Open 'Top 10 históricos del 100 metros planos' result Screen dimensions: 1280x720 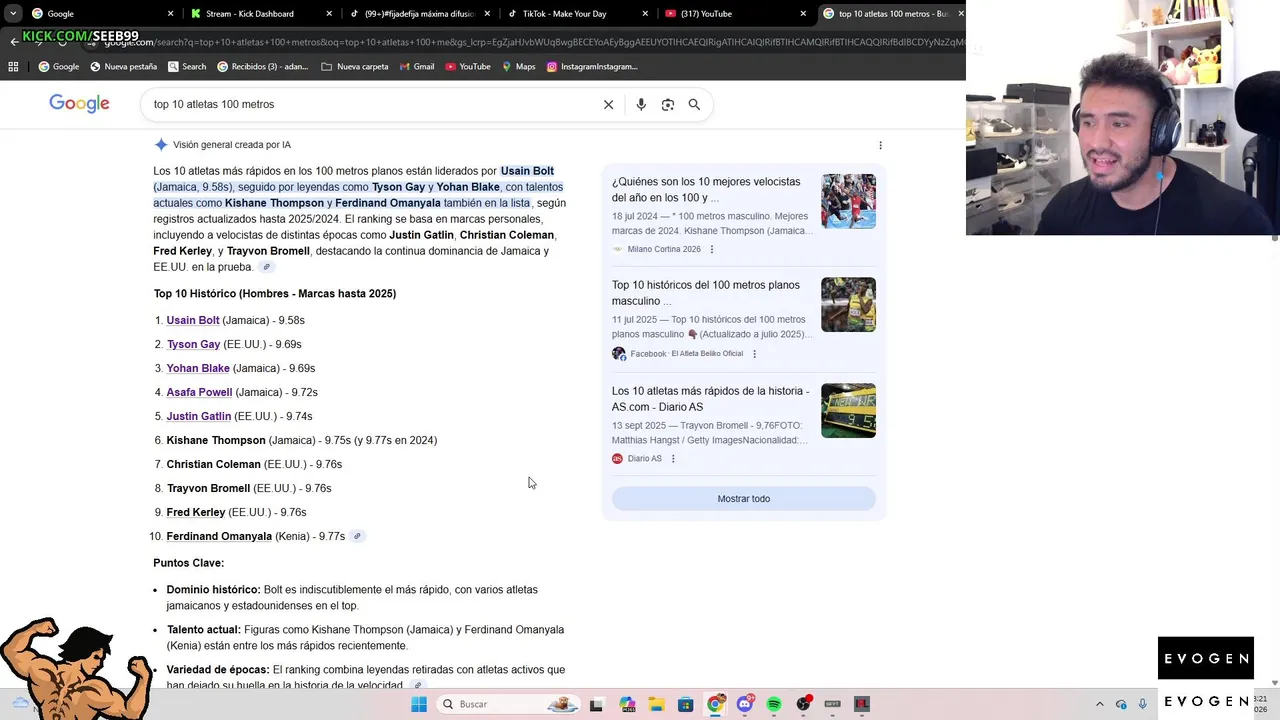click(x=706, y=293)
